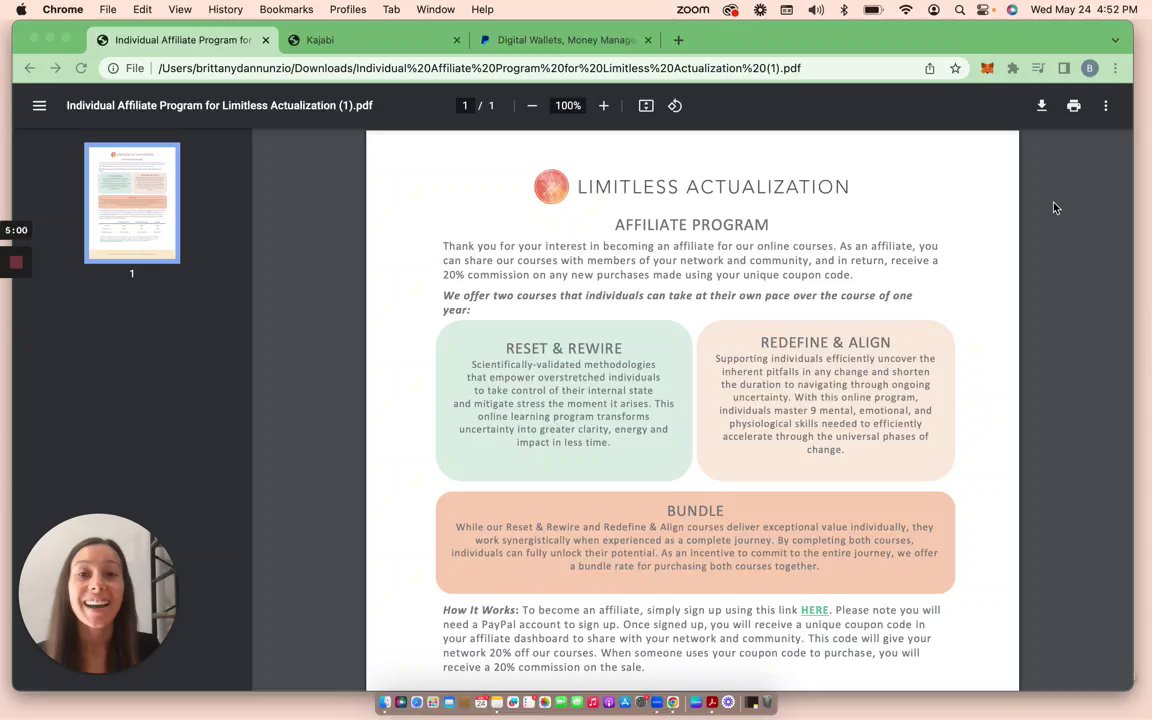Click the file info icon in address bar
Viewport: 1152px width, 720px height.
[x=113, y=68]
